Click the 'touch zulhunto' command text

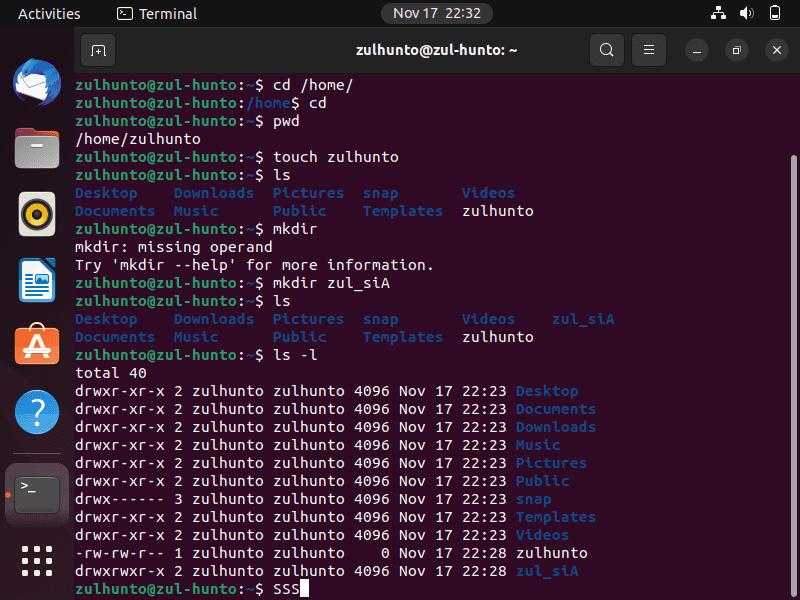click(336, 157)
